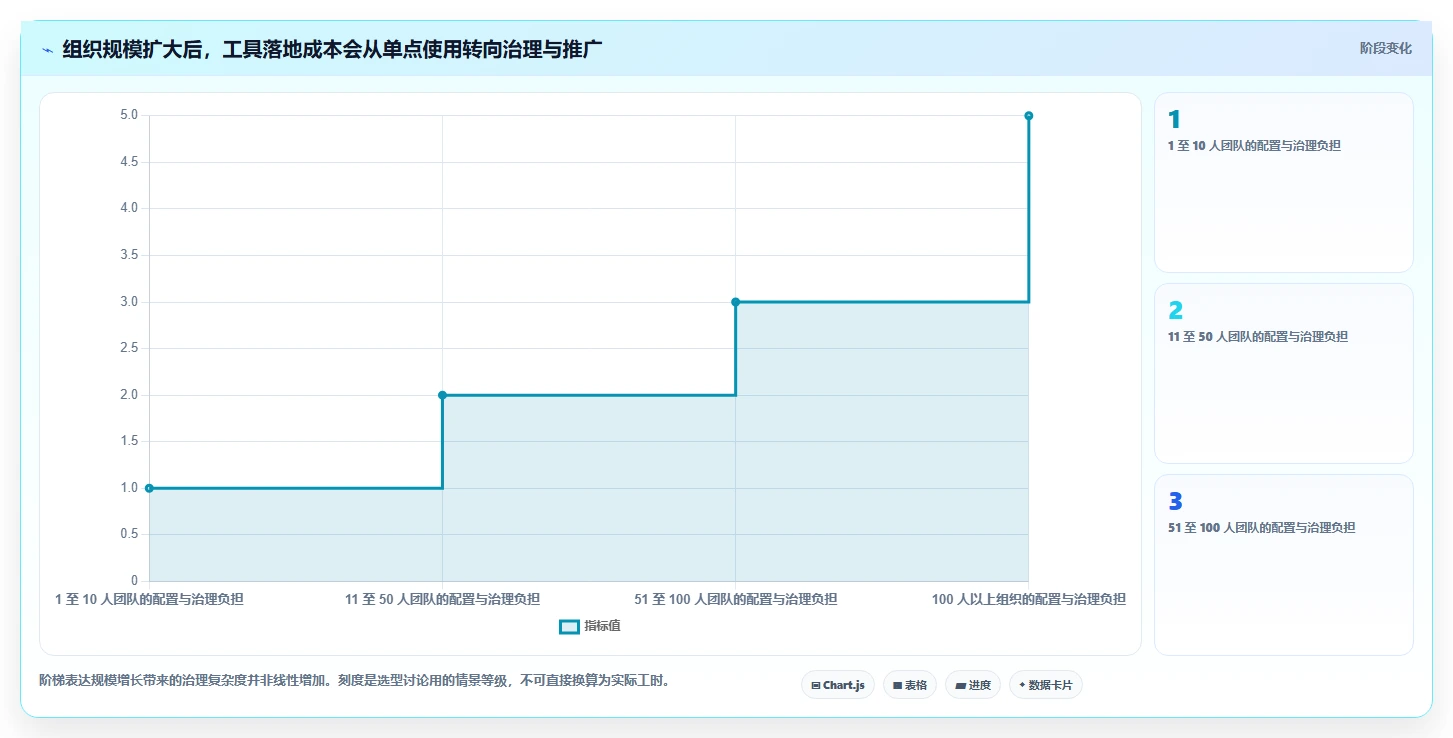The height and width of the screenshot is (738, 1453).
Task: Click x-axis label 51 至 100 人团队的配置与治理负担
Action: tap(735, 599)
